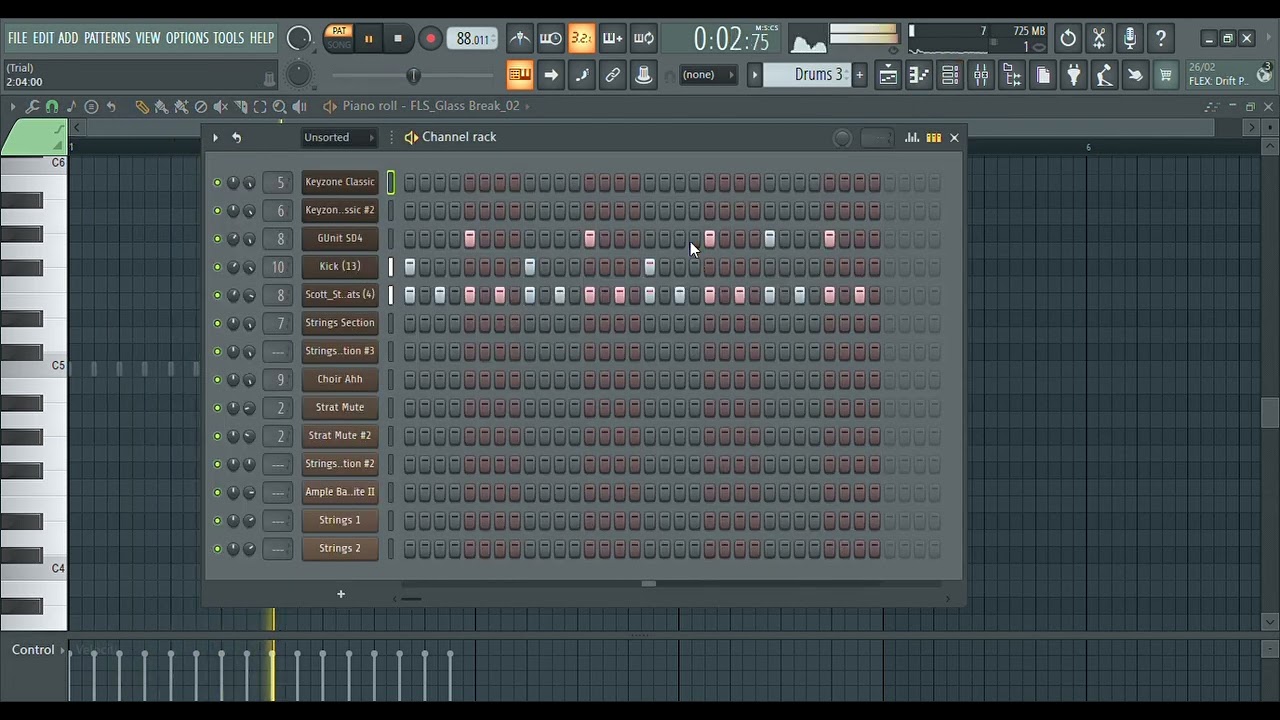Screen dimensions: 1280x720
Task: Add a new channel with plus button
Action: (x=341, y=595)
